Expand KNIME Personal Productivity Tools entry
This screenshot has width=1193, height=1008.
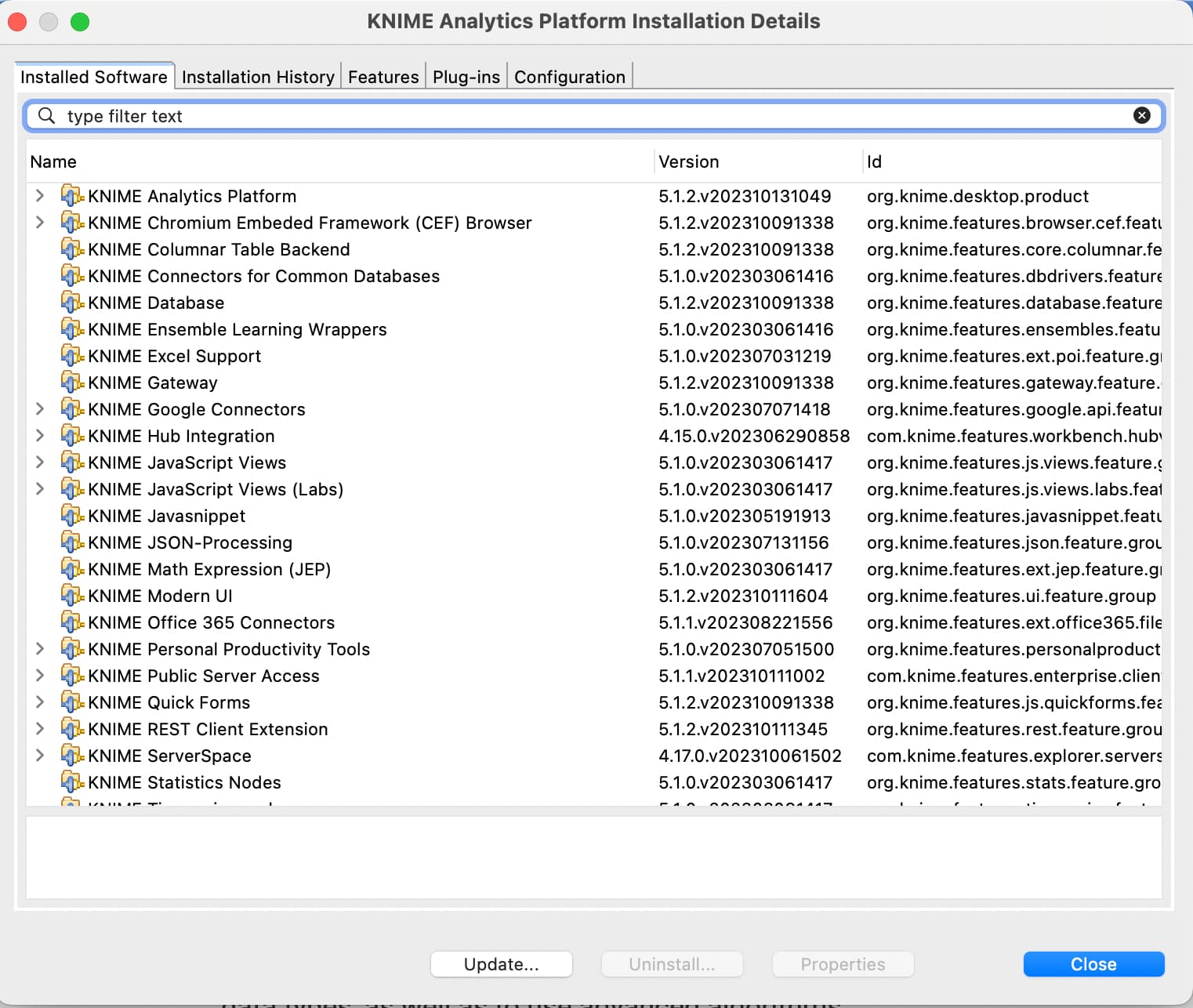(40, 649)
